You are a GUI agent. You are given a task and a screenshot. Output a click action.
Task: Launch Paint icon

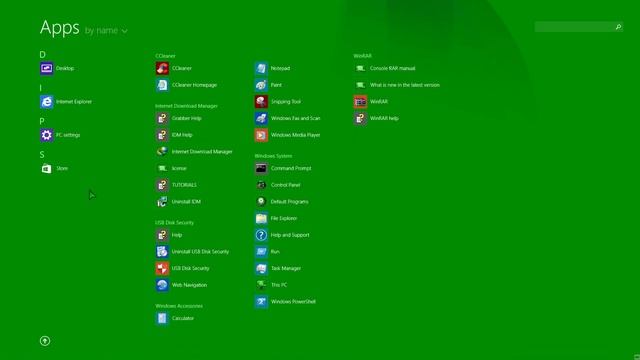click(x=261, y=85)
